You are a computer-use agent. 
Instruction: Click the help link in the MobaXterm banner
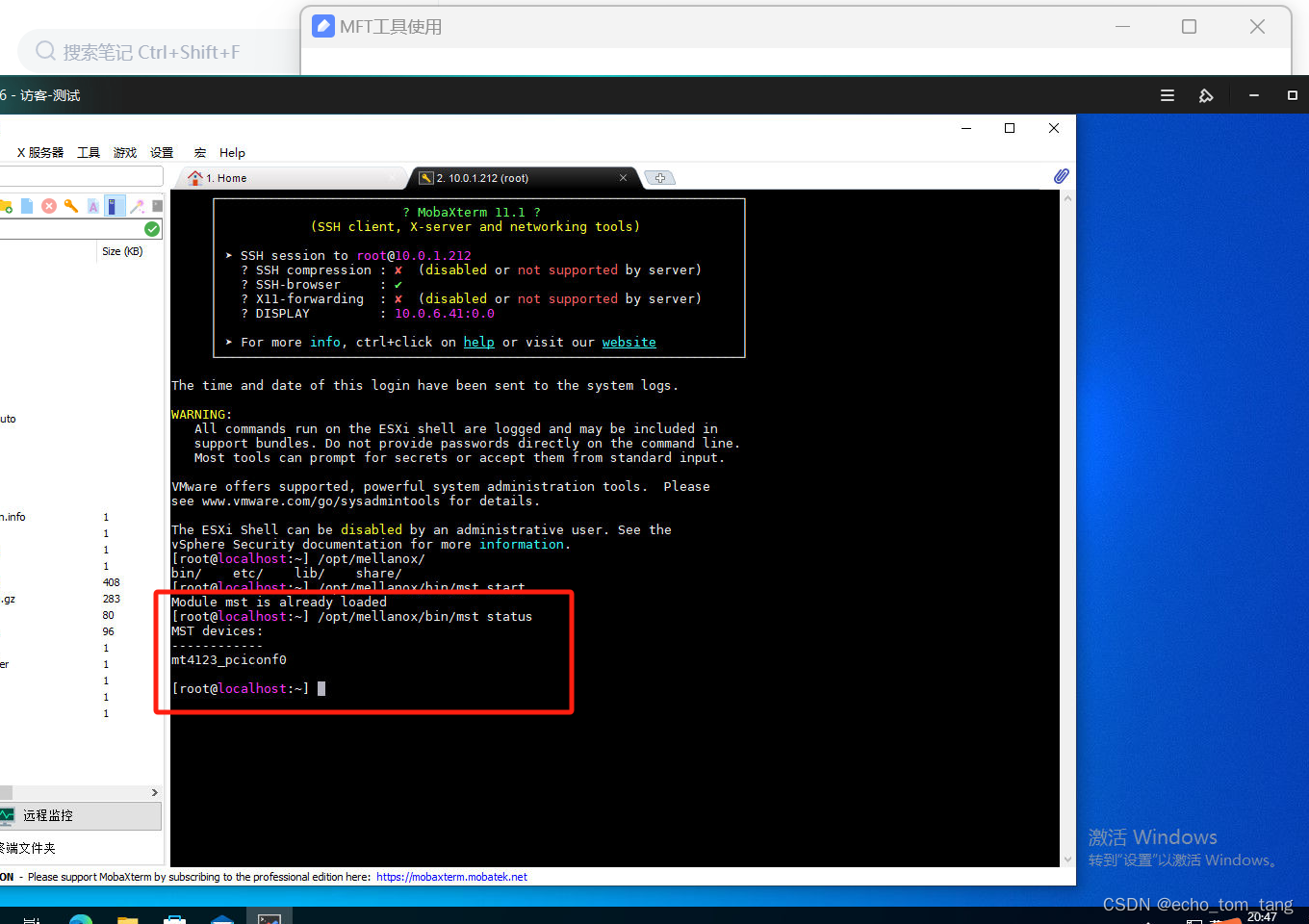(479, 342)
